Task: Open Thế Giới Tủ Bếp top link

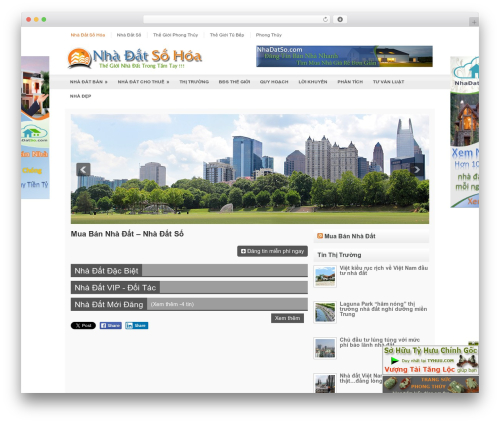Action: coord(227,35)
